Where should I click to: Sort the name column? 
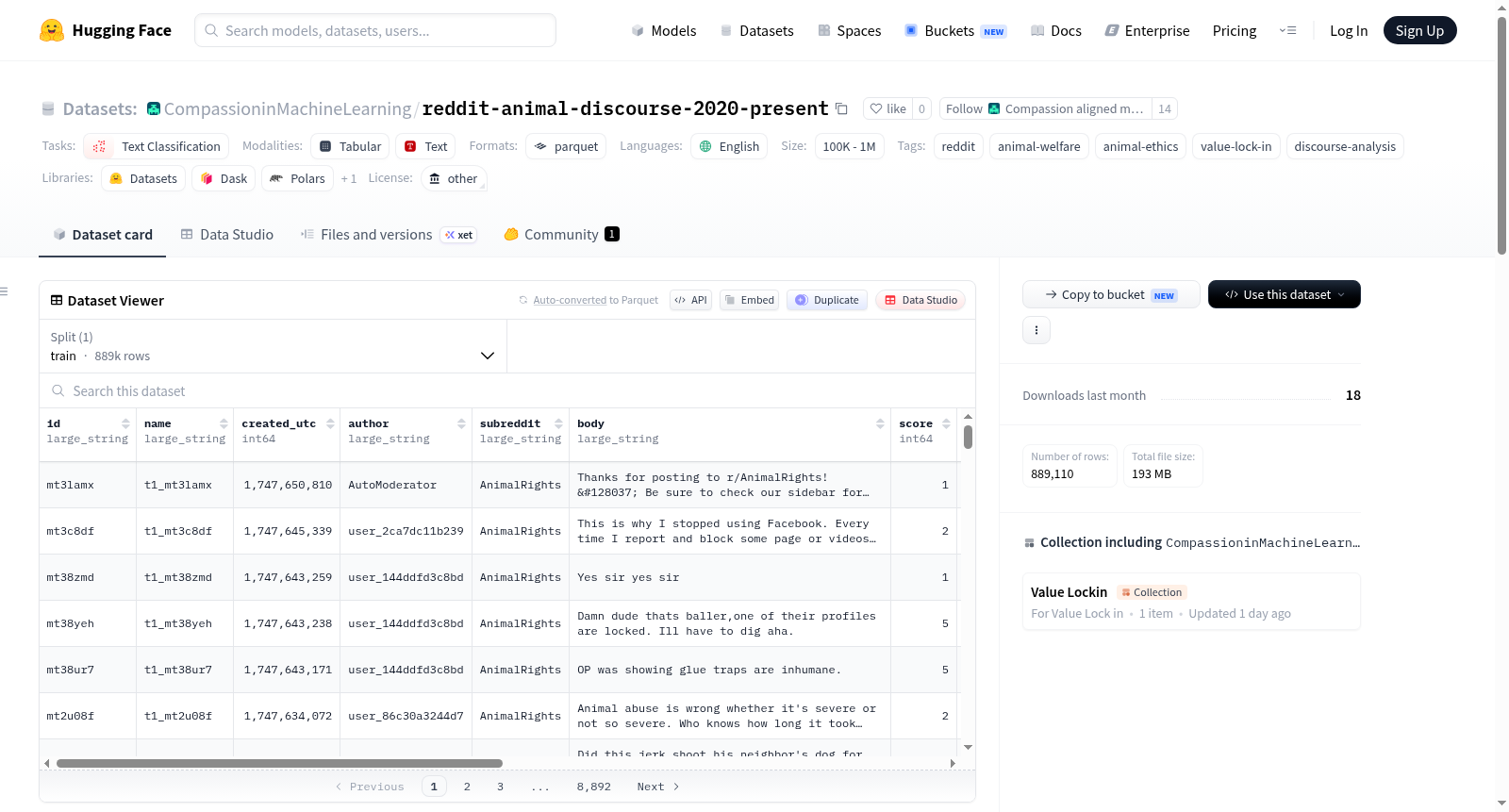coord(224,423)
